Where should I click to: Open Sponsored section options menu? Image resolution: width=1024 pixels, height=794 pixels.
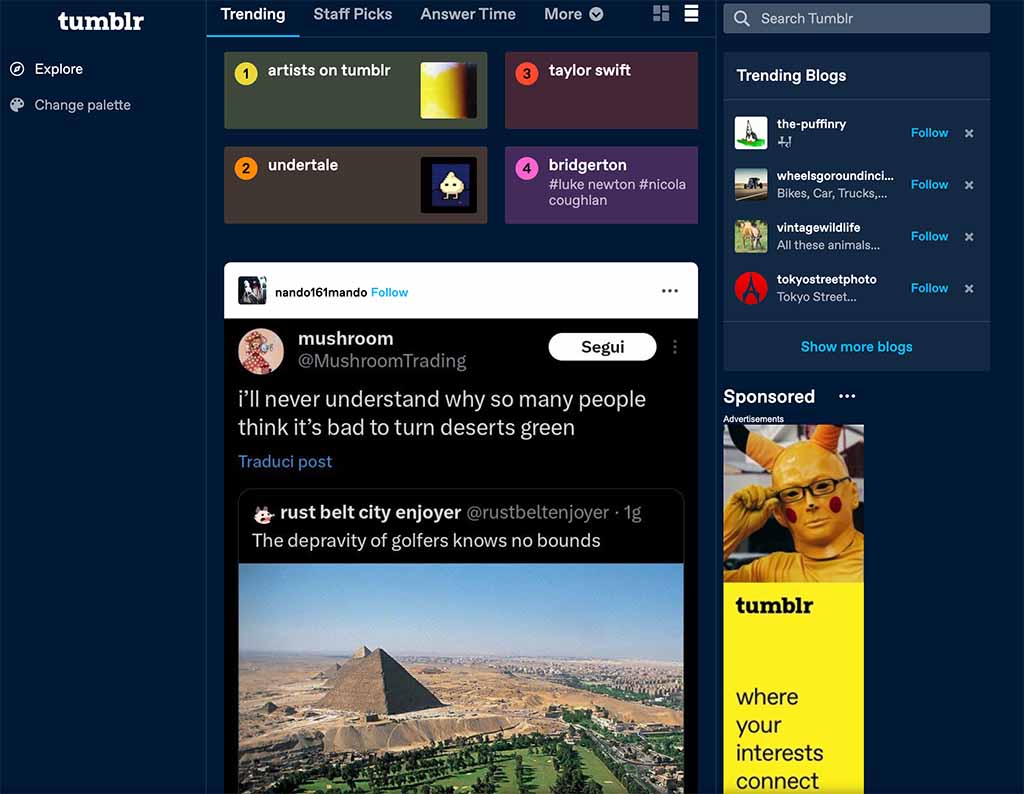point(847,396)
